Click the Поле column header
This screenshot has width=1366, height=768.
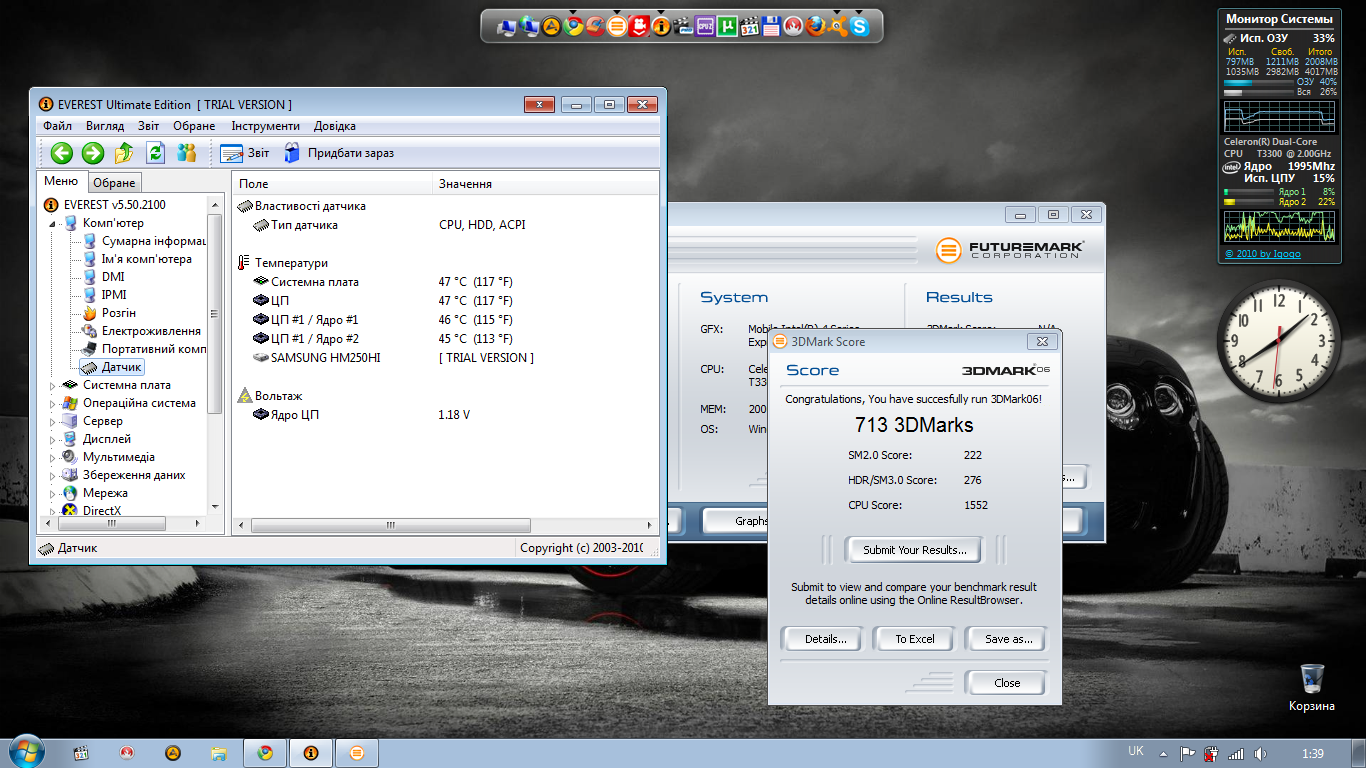pyautogui.click(x=333, y=184)
